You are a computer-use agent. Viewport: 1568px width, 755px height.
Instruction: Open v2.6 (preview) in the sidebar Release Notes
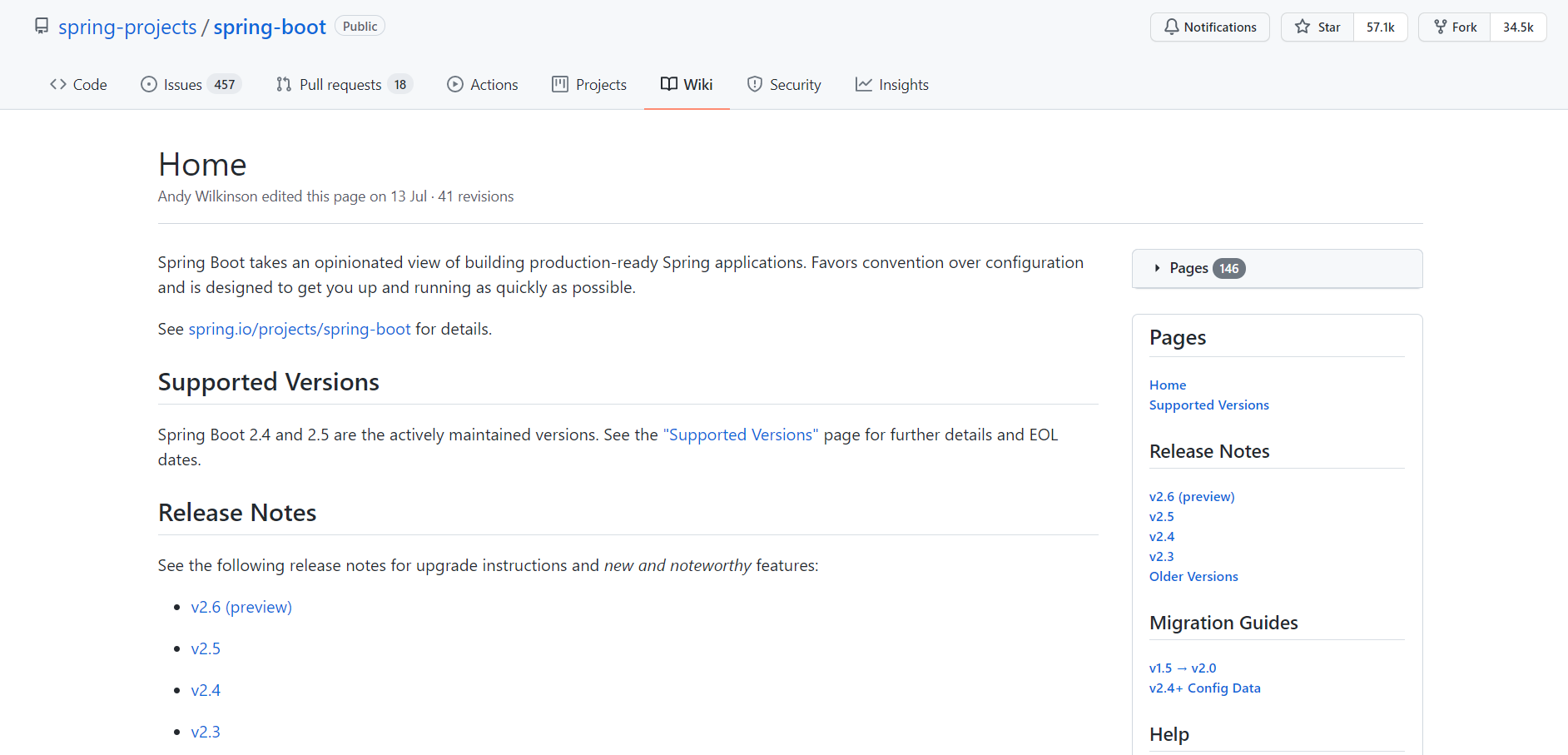point(1192,496)
